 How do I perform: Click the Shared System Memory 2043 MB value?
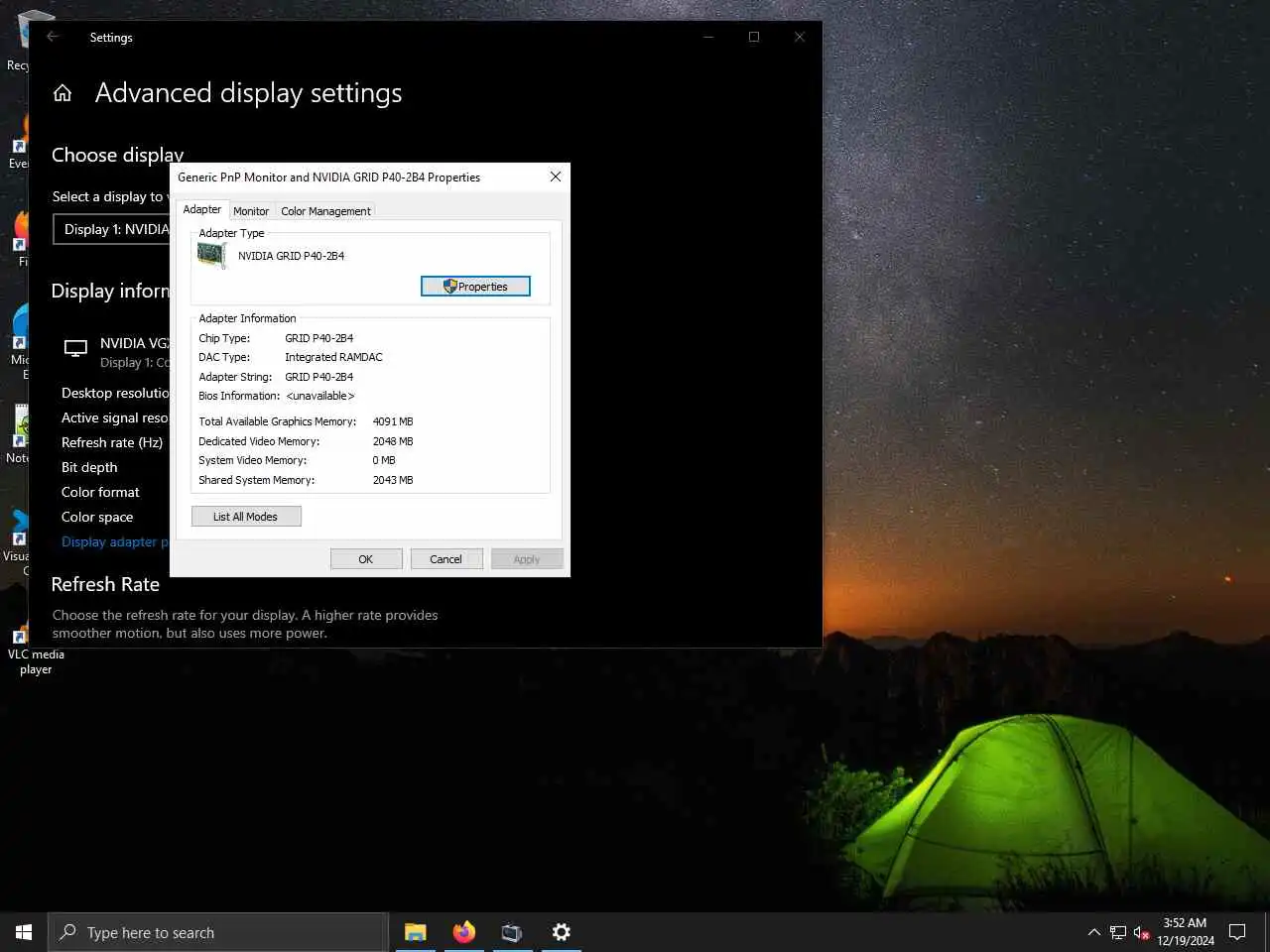point(393,480)
